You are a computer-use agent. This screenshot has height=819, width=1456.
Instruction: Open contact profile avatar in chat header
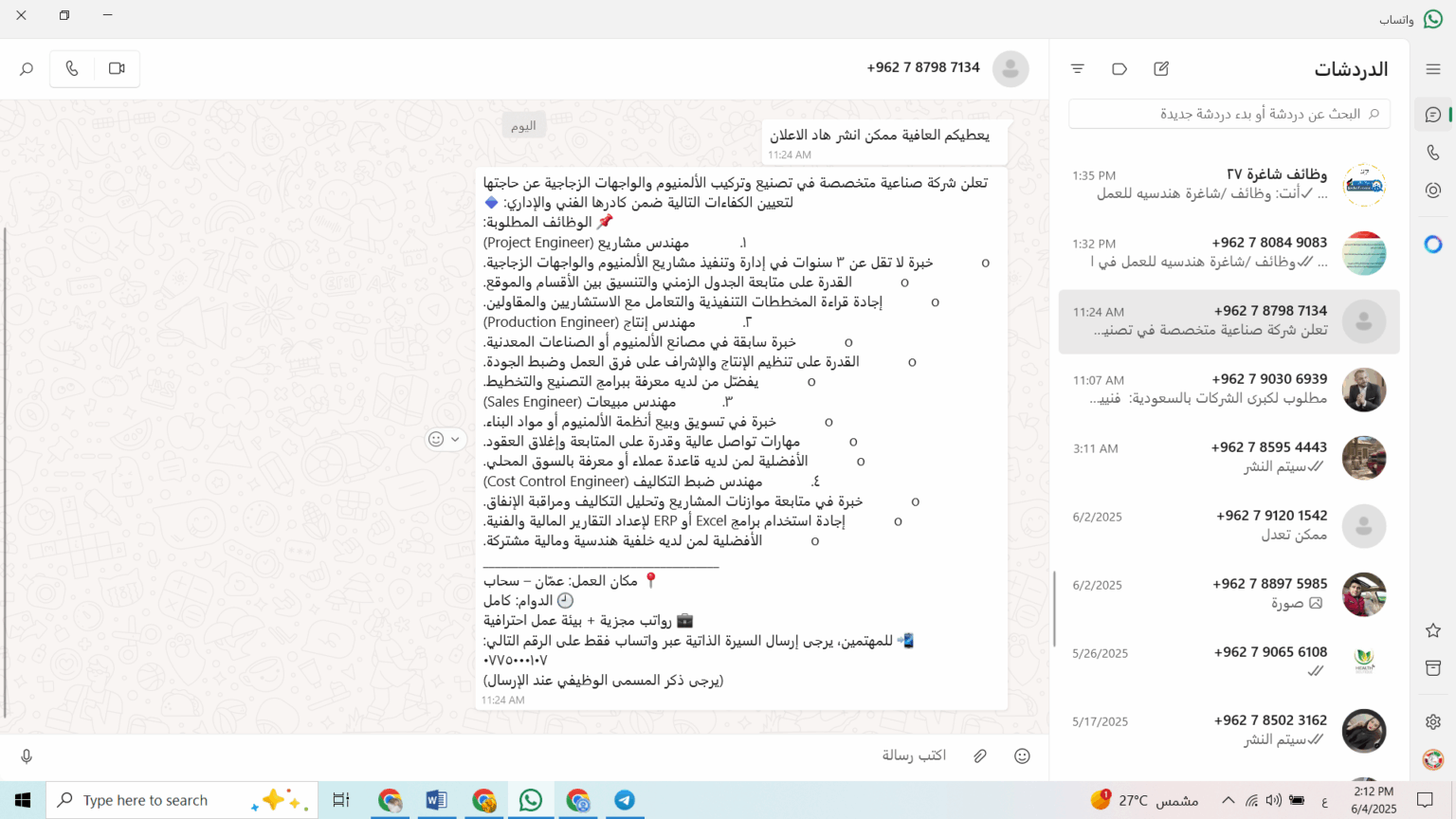pos(1010,68)
